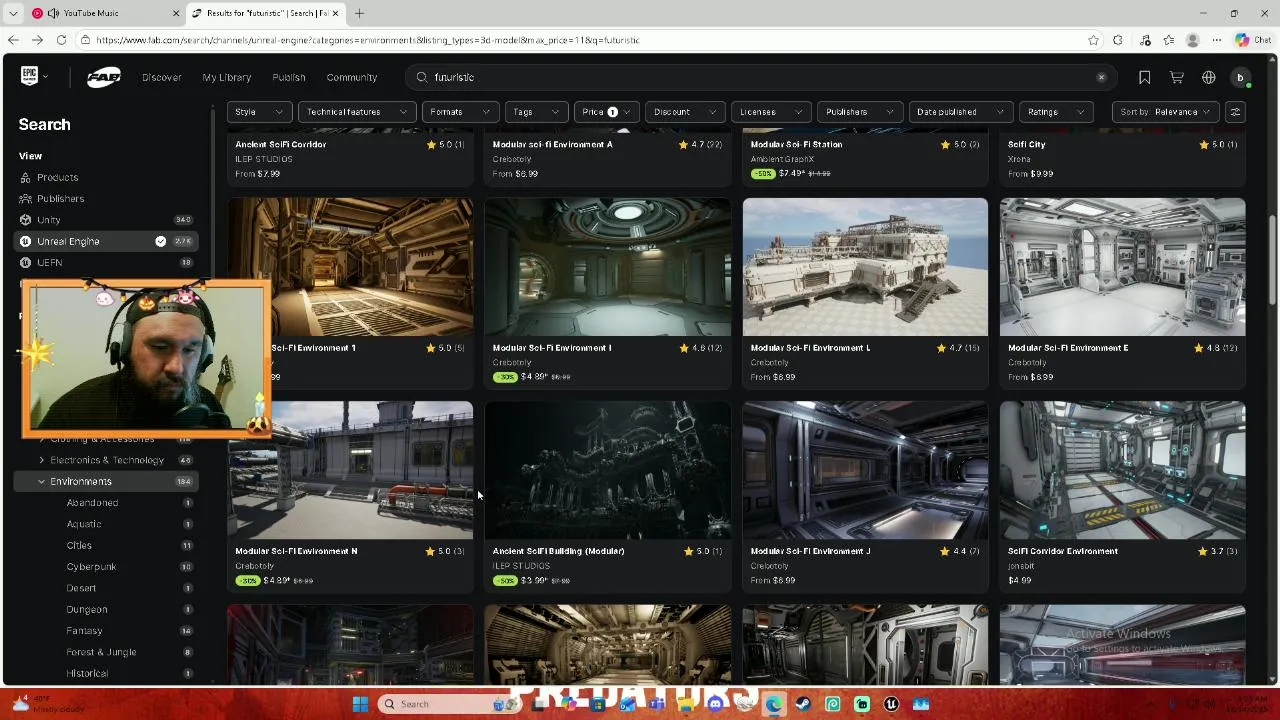Click the Epic Games logo icon
1280x720 pixels.
[29, 76]
